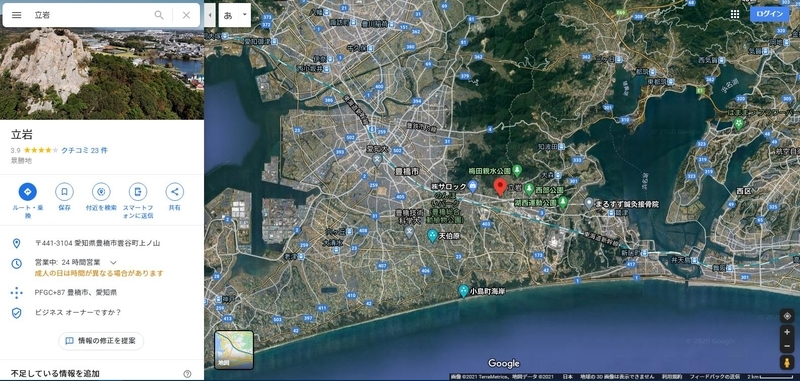The image size is (800, 381).
Task: Toggle the 地図 map layer thumbnail
Action: (234, 350)
